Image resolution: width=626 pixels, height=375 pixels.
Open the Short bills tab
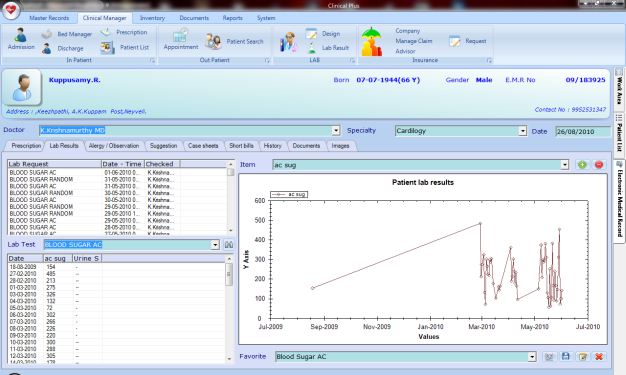pos(241,146)
